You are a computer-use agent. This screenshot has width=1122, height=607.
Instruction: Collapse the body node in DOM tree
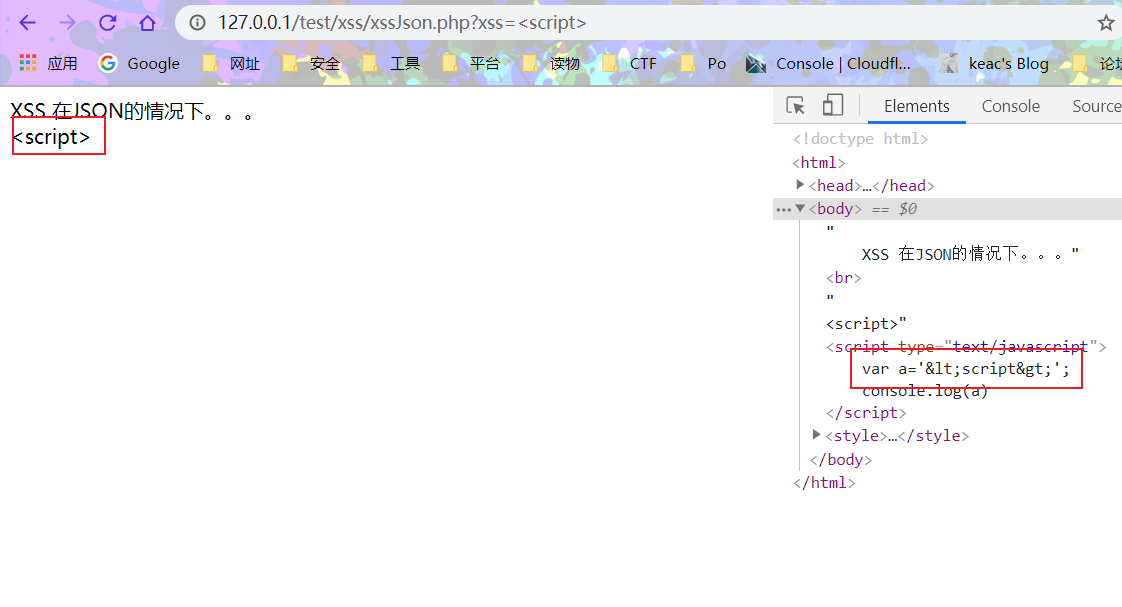800,208
